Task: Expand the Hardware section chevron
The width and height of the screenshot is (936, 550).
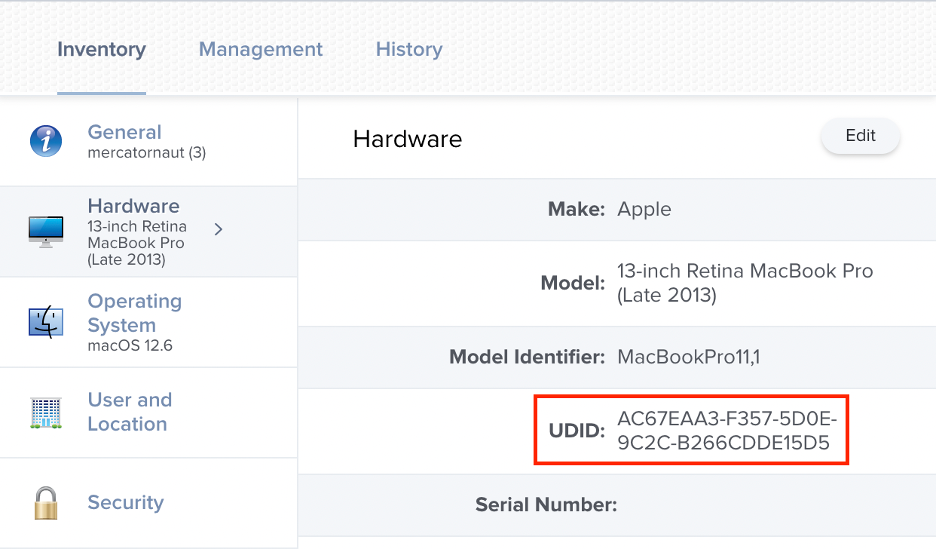Action: click(x=218, y=229)
